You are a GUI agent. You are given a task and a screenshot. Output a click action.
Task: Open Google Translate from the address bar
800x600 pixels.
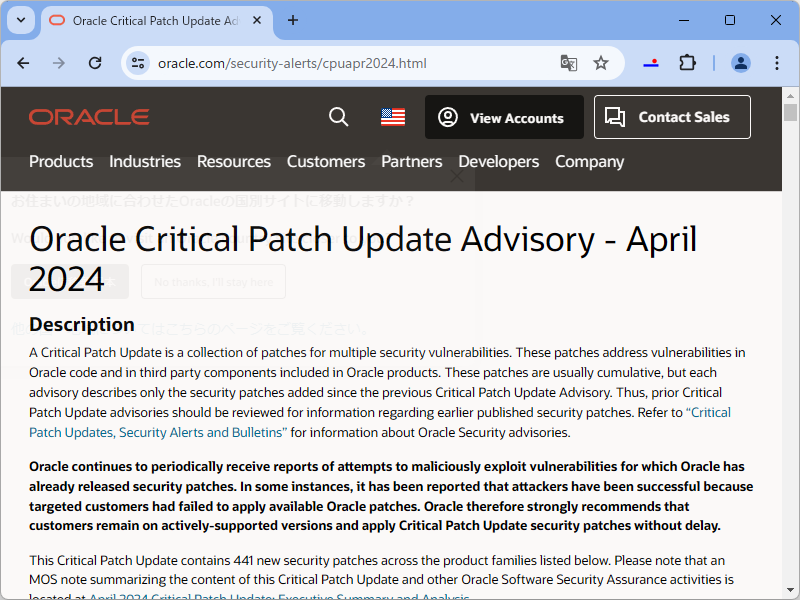pyautogui.click(x=568, y=62)
